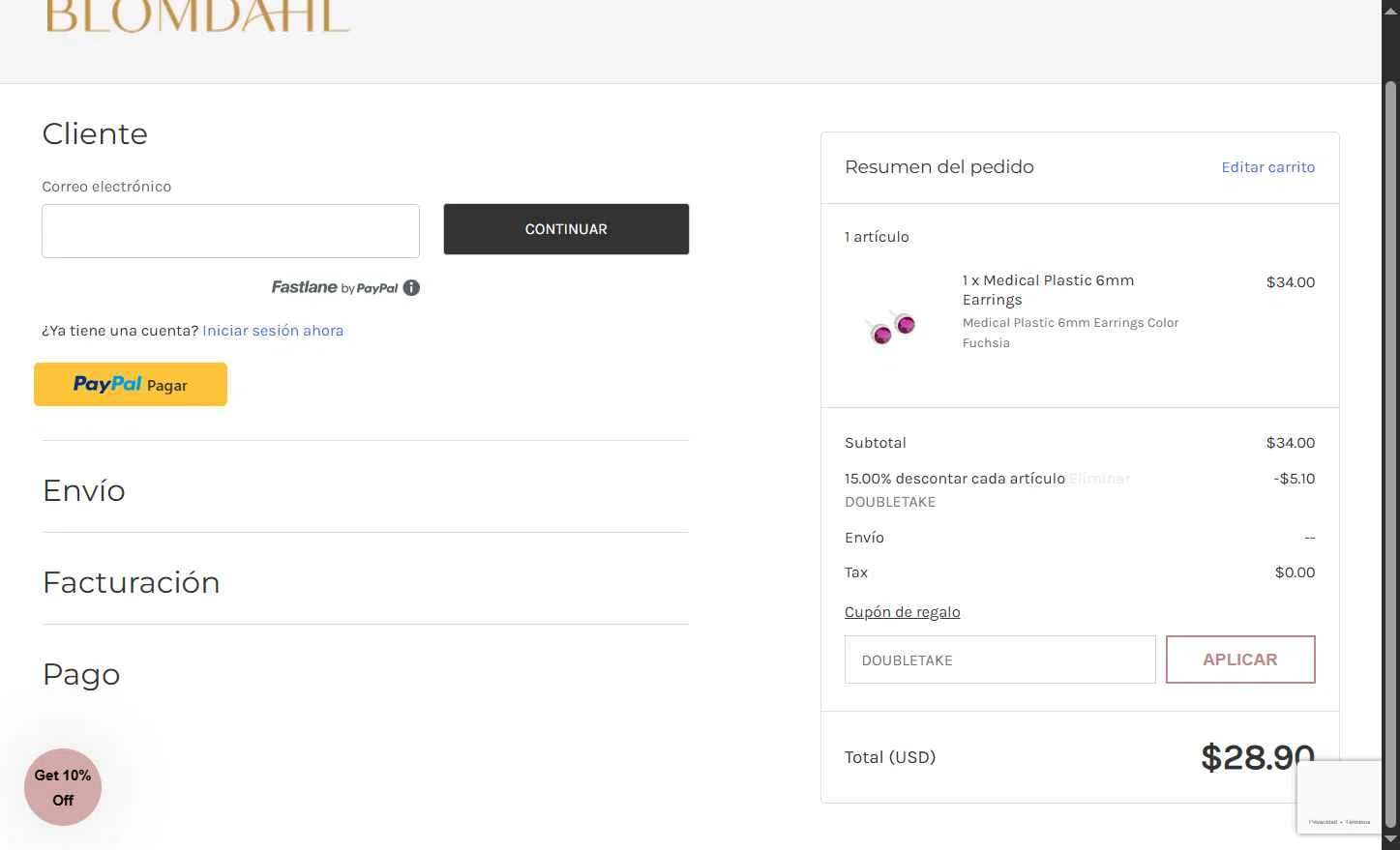Screen dimensions: 1400x850
Task: Open the Get 10% Off bubble
Action: [x=63, y=787]
